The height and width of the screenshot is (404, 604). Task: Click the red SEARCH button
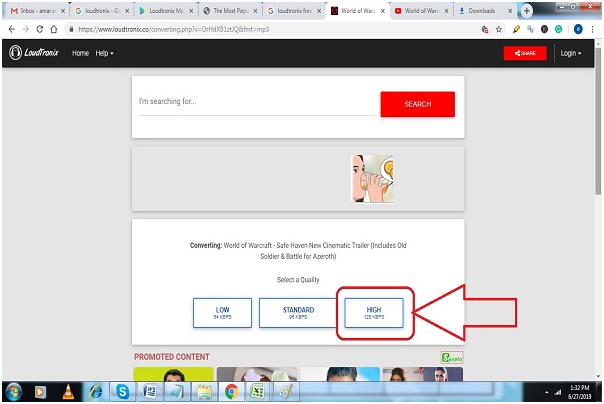(x=418, y=104)
